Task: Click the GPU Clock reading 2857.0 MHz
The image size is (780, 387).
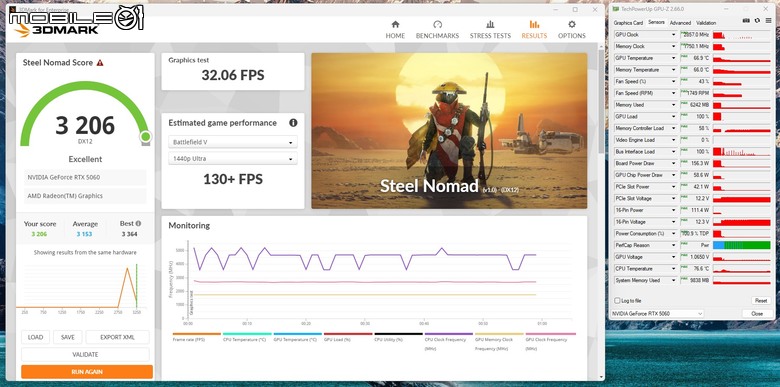Action: coord(696,35)
